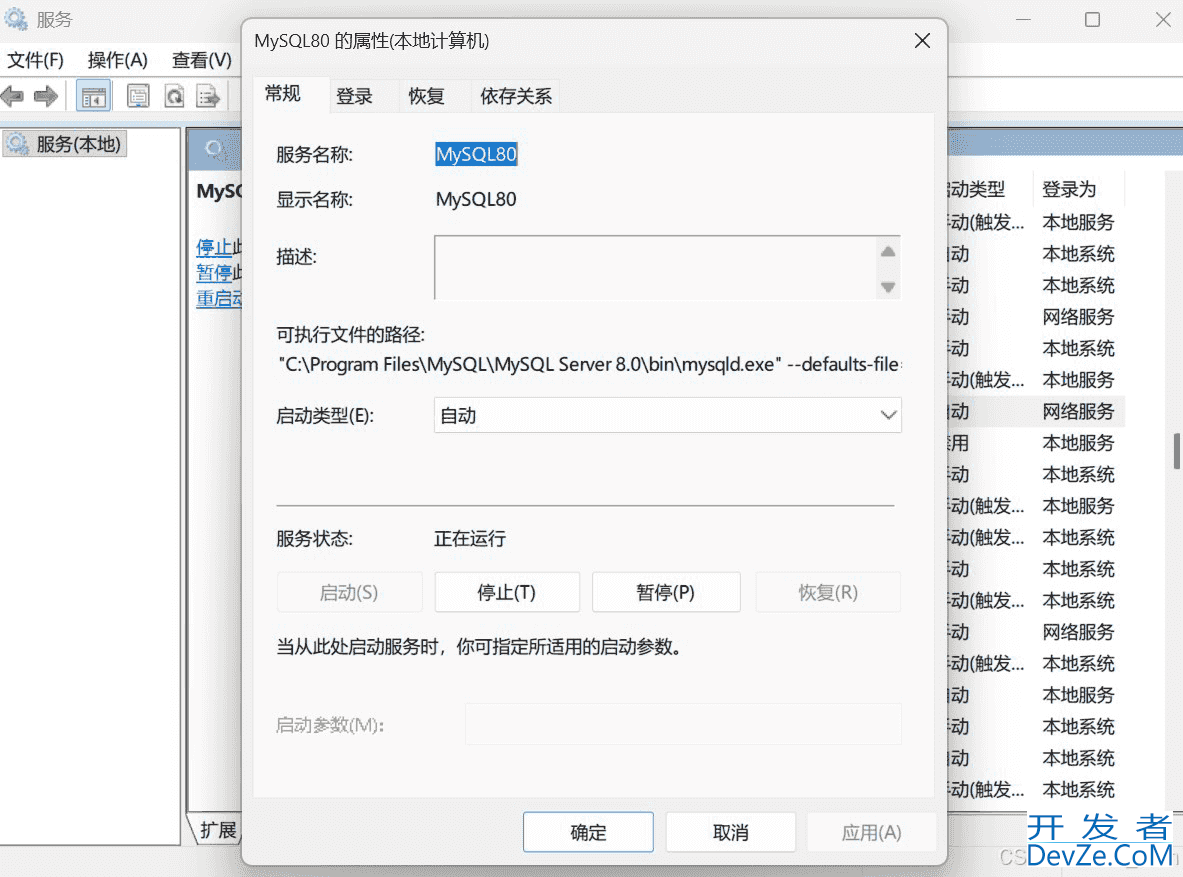Toggle the show/hide console tree icon

coord(94,96)
